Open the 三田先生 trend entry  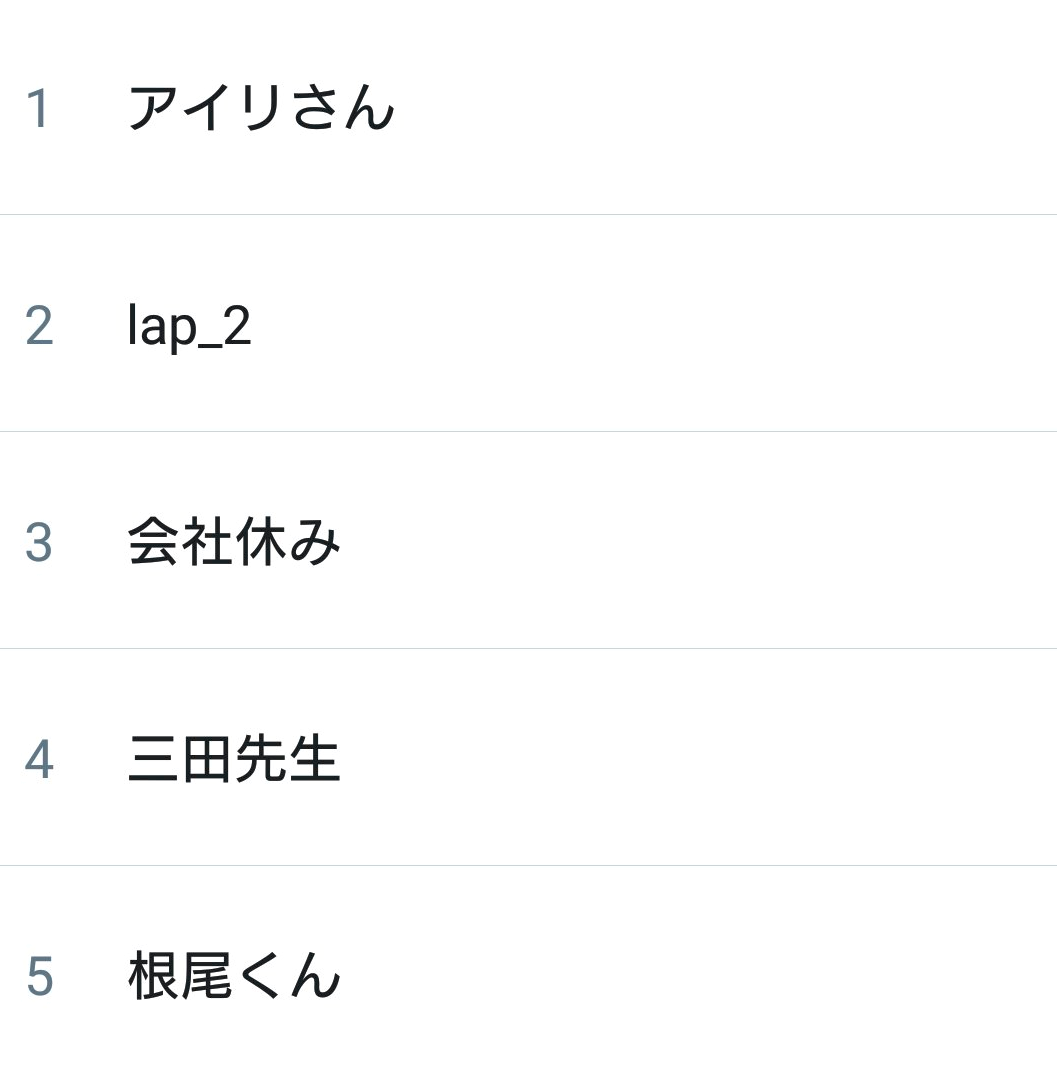234,759
